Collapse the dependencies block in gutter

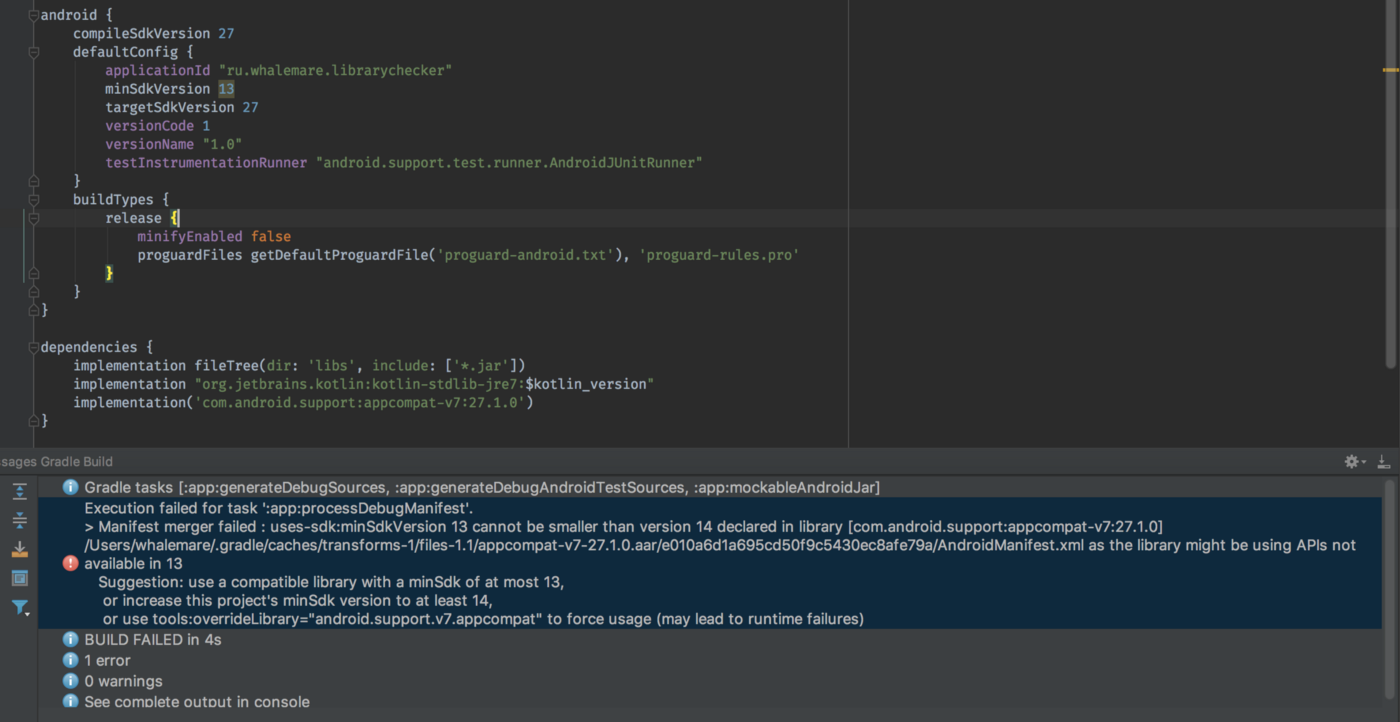(x=33, y=347)
